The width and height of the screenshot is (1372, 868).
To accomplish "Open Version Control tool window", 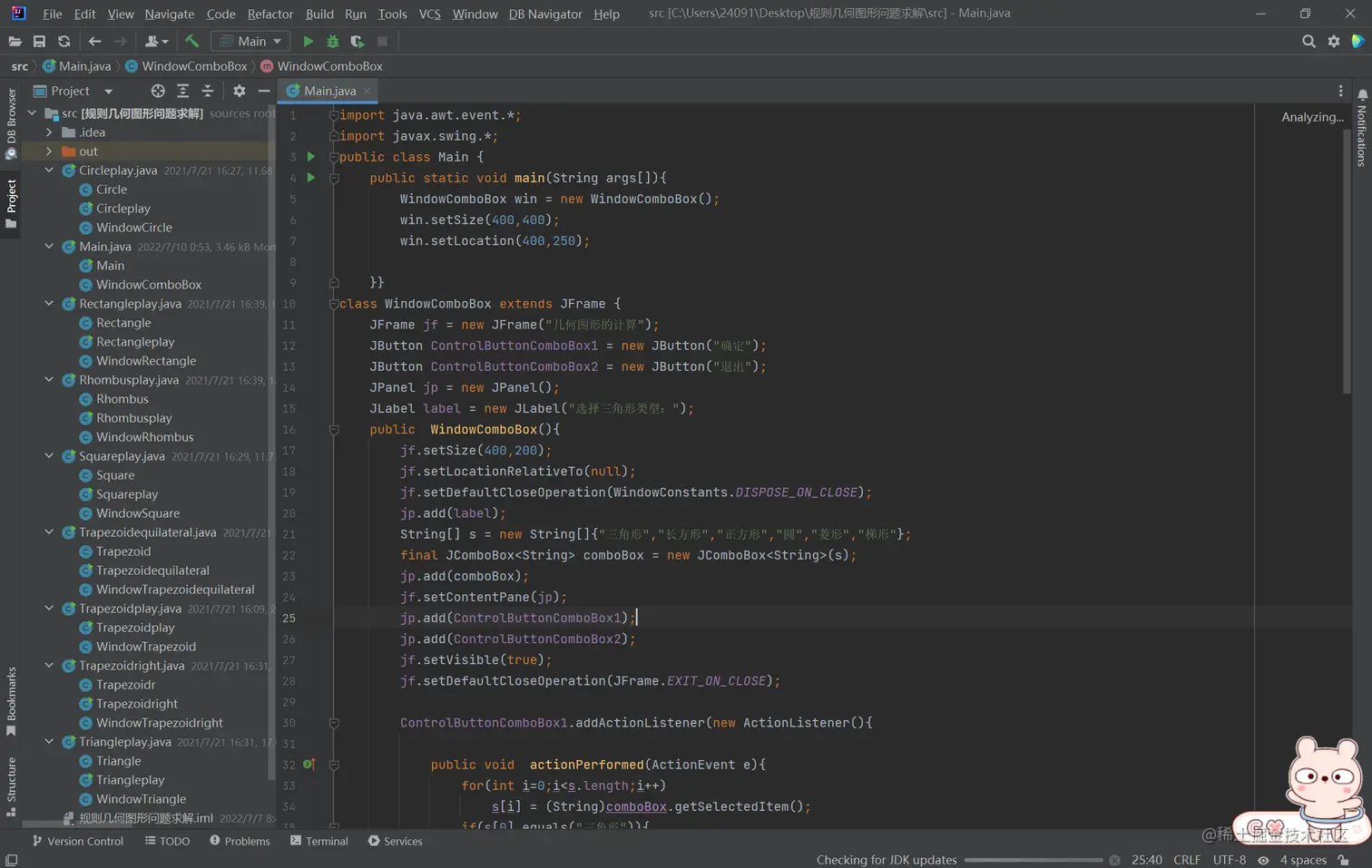I will (78, 841).
